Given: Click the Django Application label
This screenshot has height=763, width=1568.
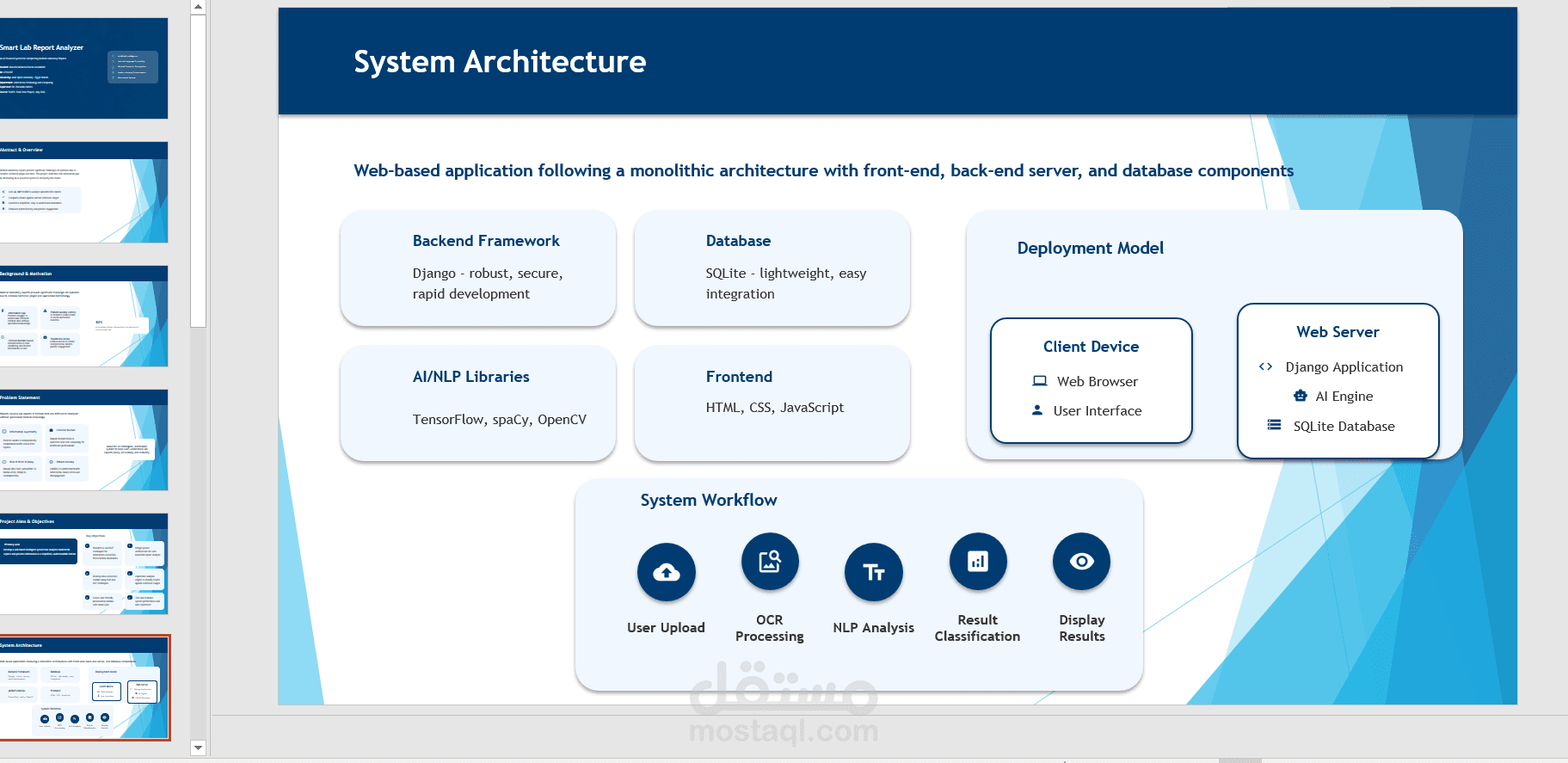Looking at the screenshot, I should (1344, 366).
